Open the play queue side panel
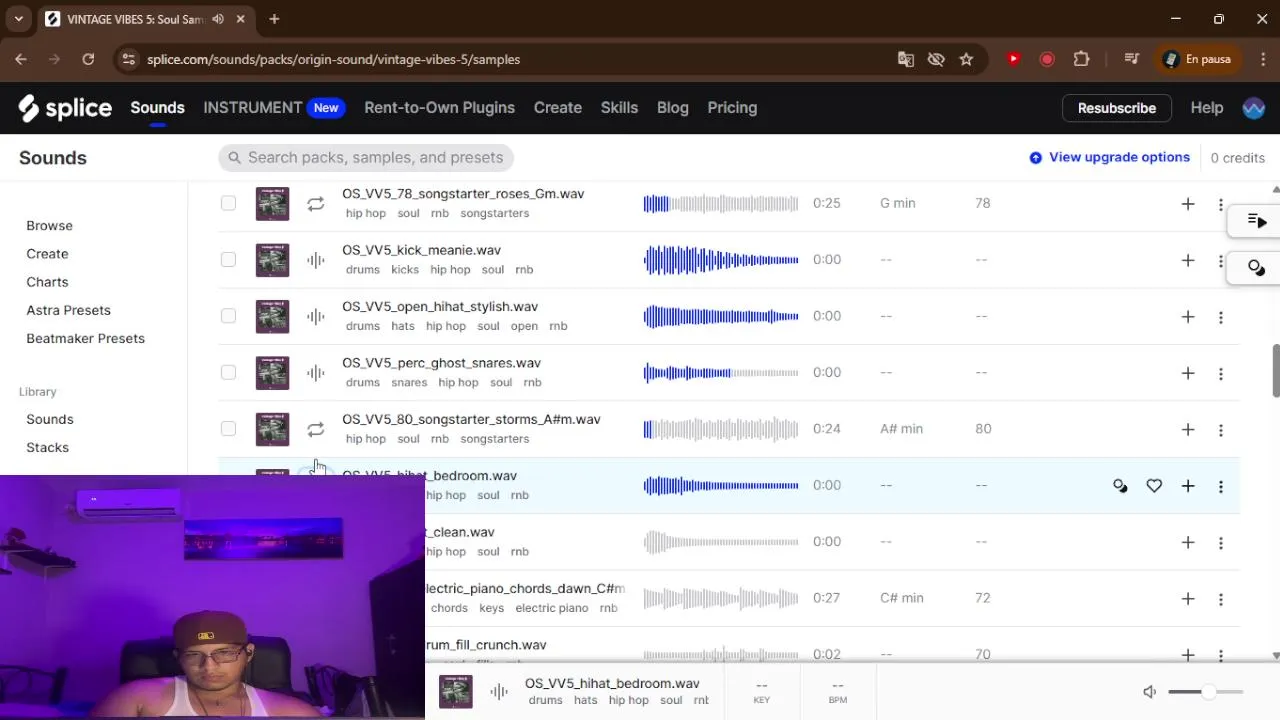 coord(1257,221)
